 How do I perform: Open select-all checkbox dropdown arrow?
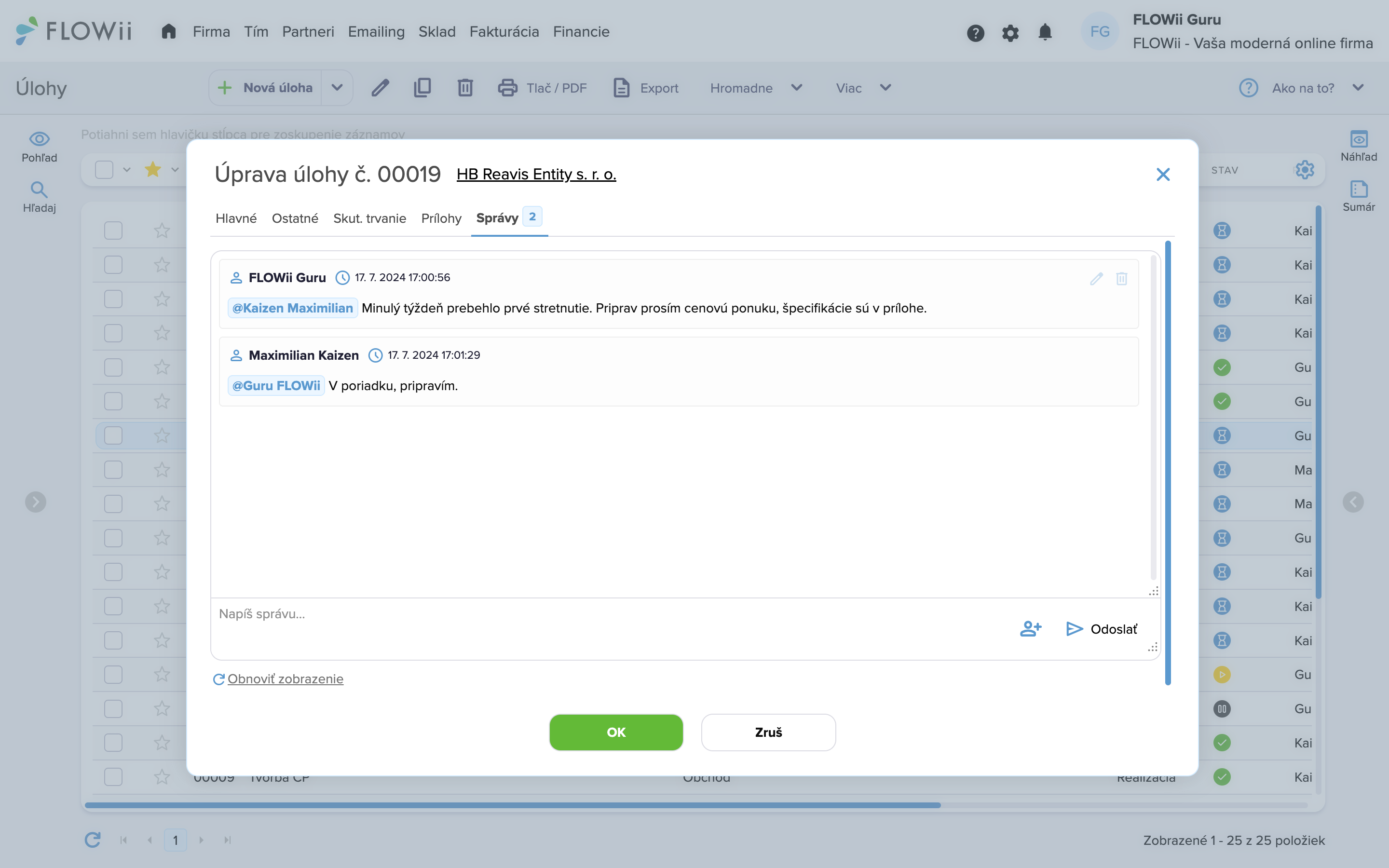click(127, 170)
